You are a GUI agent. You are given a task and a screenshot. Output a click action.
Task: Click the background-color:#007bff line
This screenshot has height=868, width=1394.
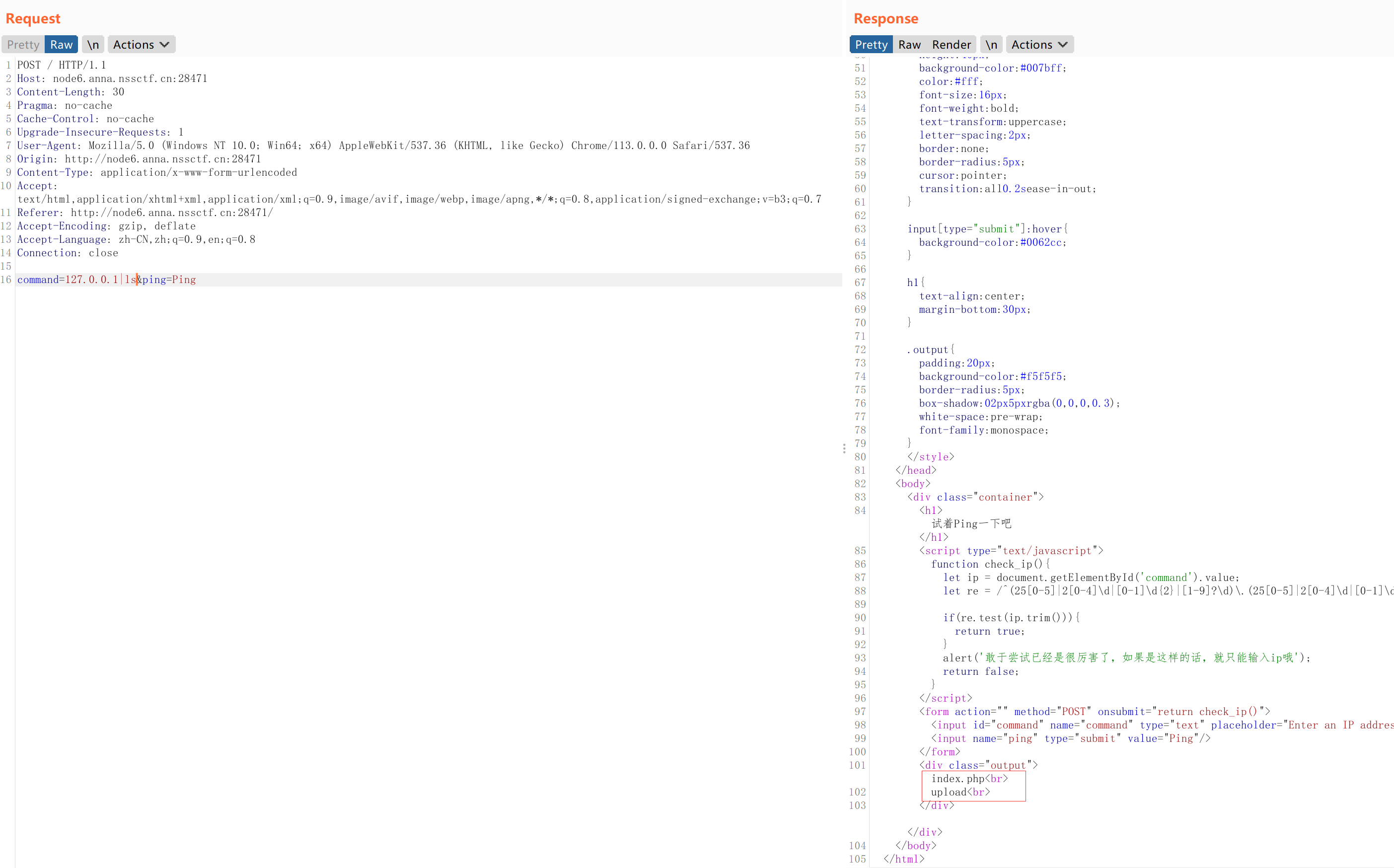pos(993,69)
